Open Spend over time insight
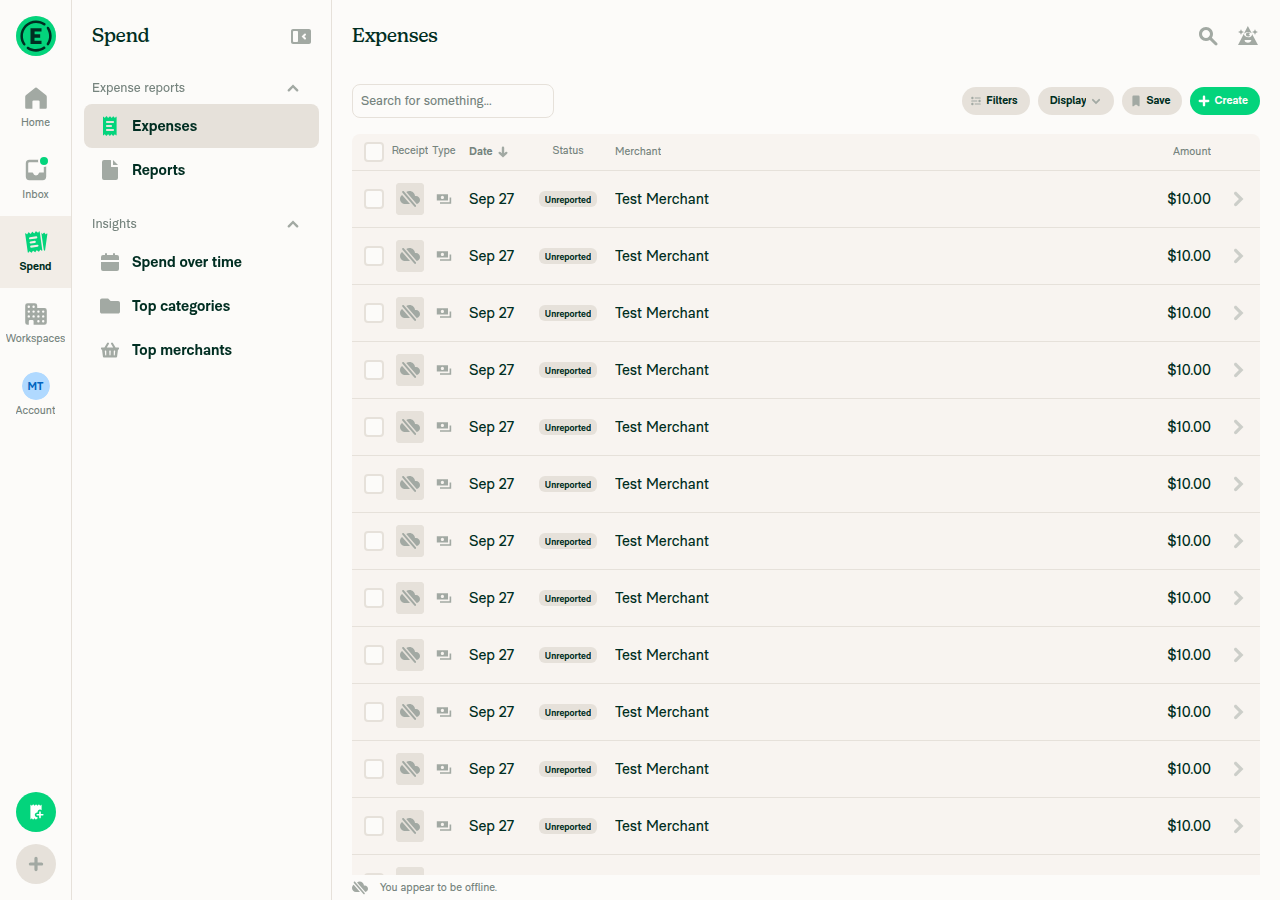Screen dimensions: 1280x900 [x=201, y=262]
